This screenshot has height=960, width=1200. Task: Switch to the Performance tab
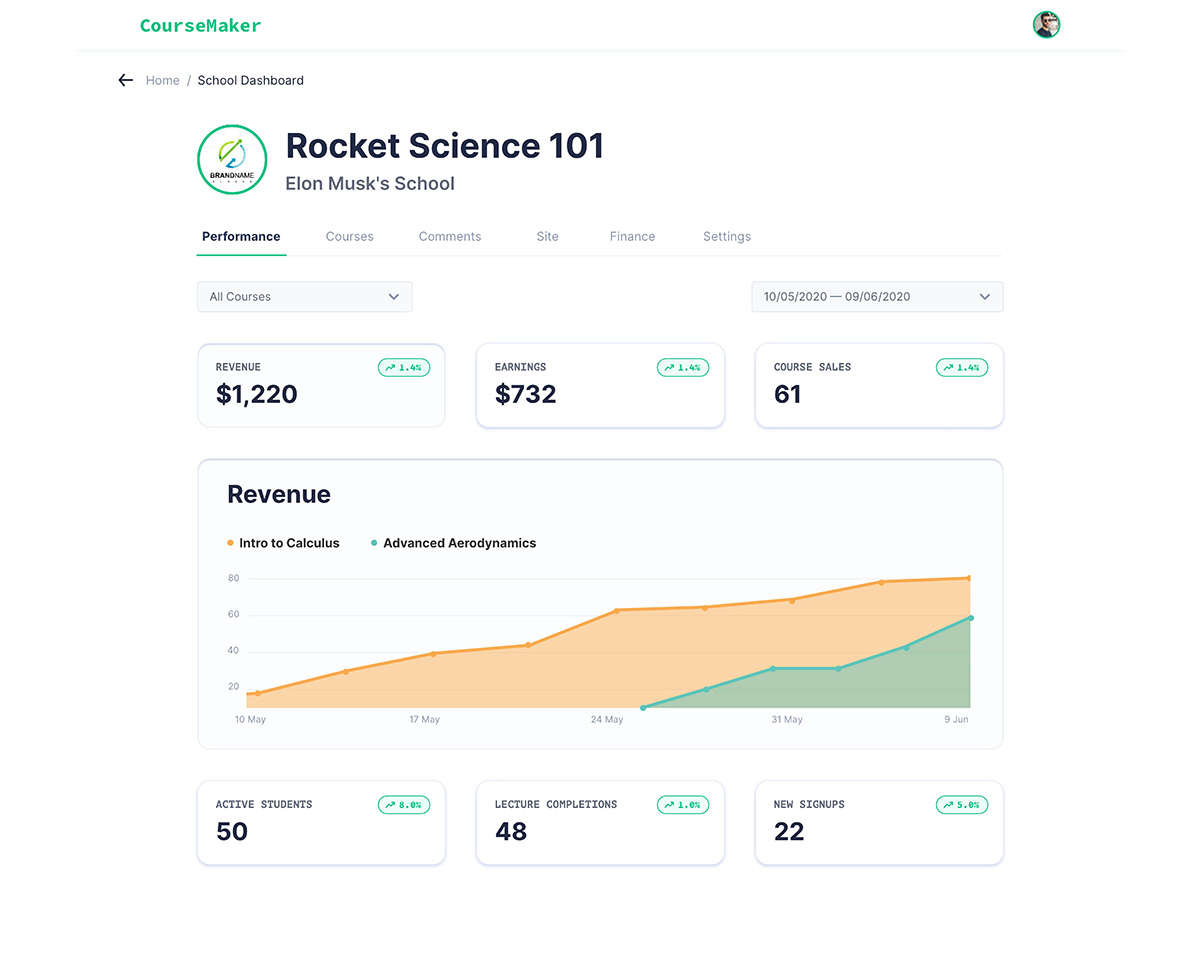point(241,237)
